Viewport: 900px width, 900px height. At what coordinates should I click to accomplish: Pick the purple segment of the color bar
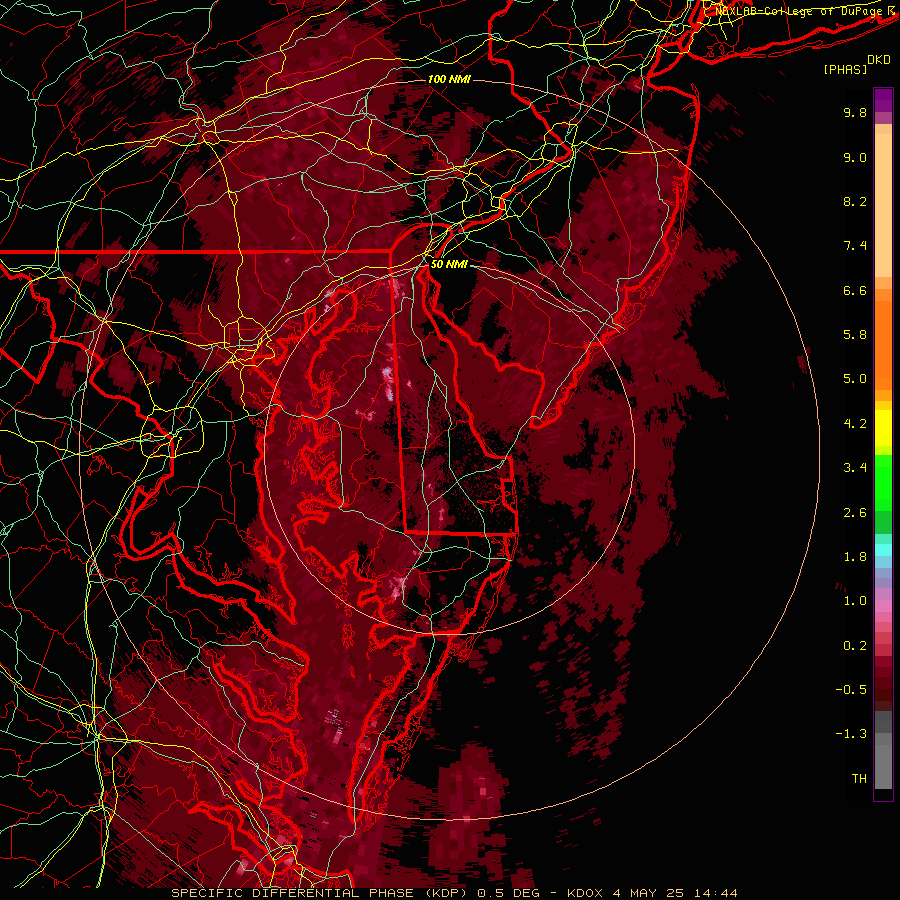883,100
